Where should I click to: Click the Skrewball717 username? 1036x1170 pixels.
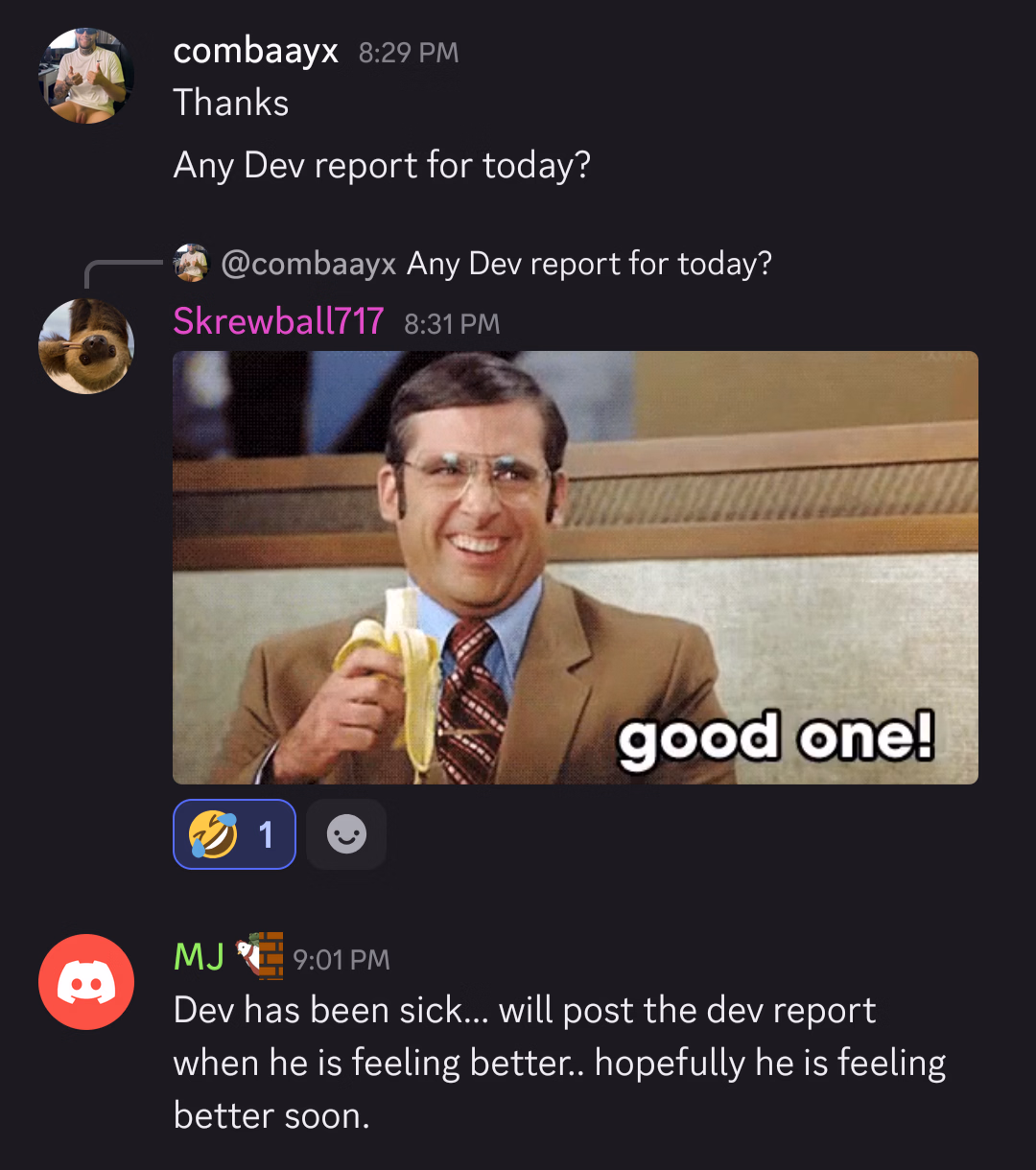pyautogui.click(x=278, y=321)
